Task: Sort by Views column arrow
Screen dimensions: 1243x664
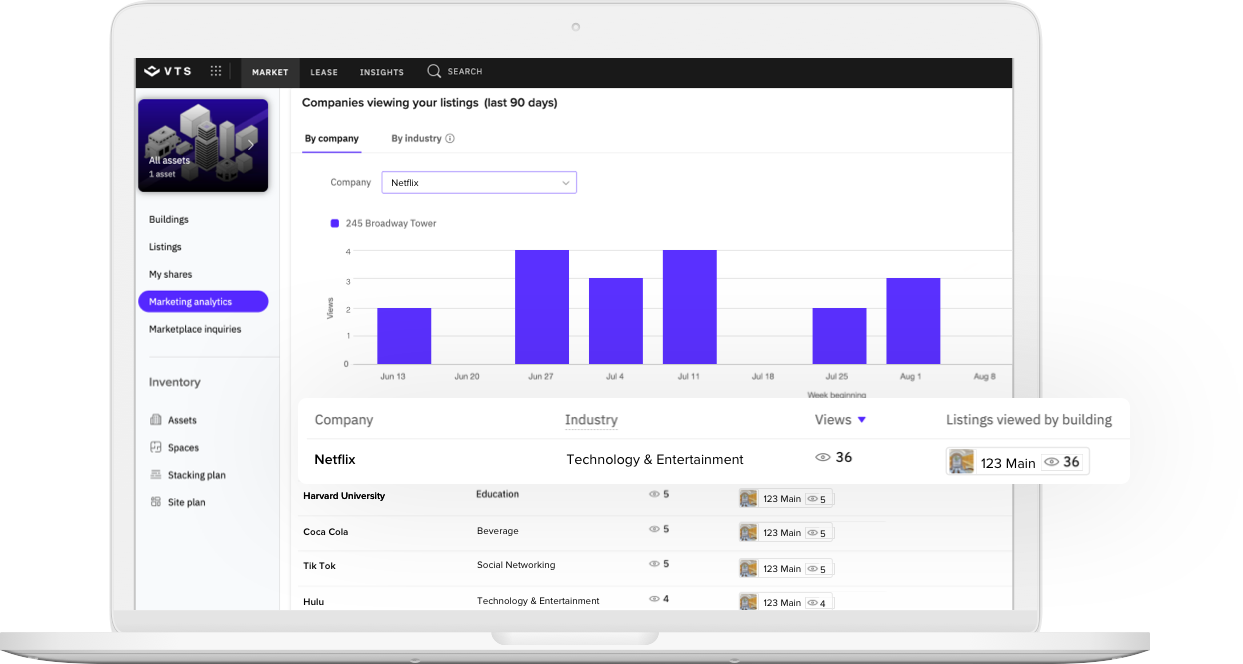Action: point(862,420)
